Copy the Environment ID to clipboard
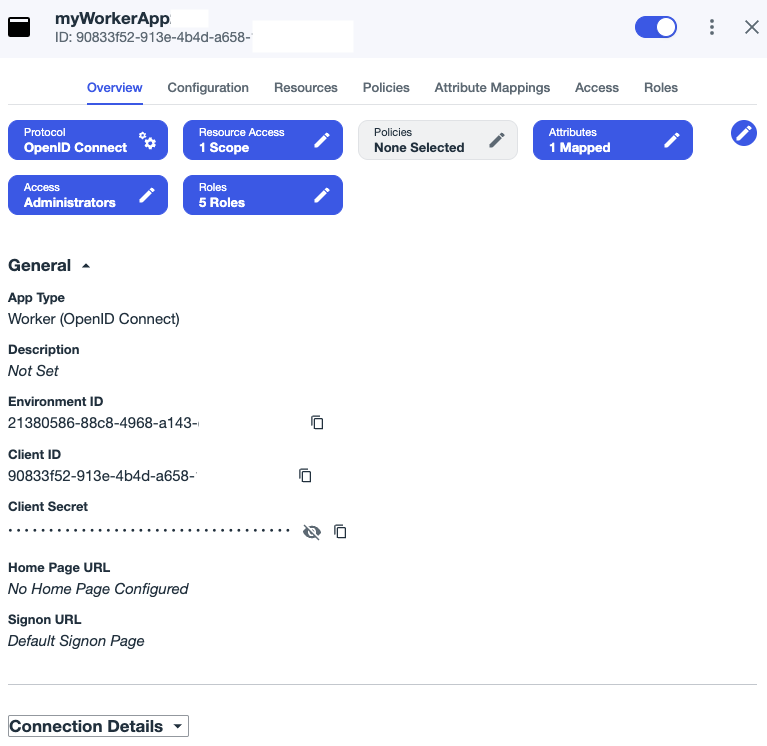 (x=317, y=423)
